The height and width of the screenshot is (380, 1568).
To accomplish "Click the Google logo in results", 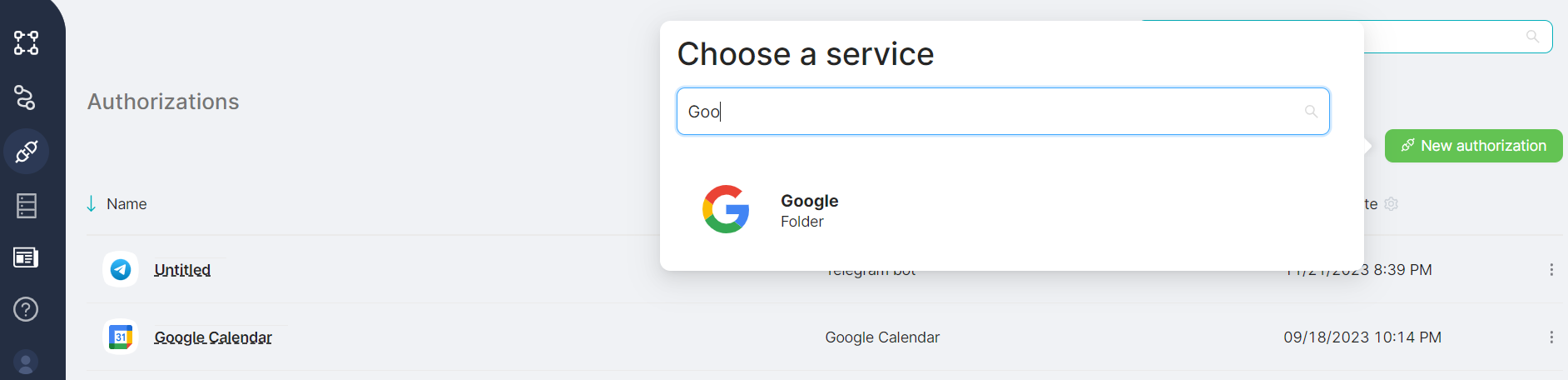I will pyautogui.click(x=726, y=209).
